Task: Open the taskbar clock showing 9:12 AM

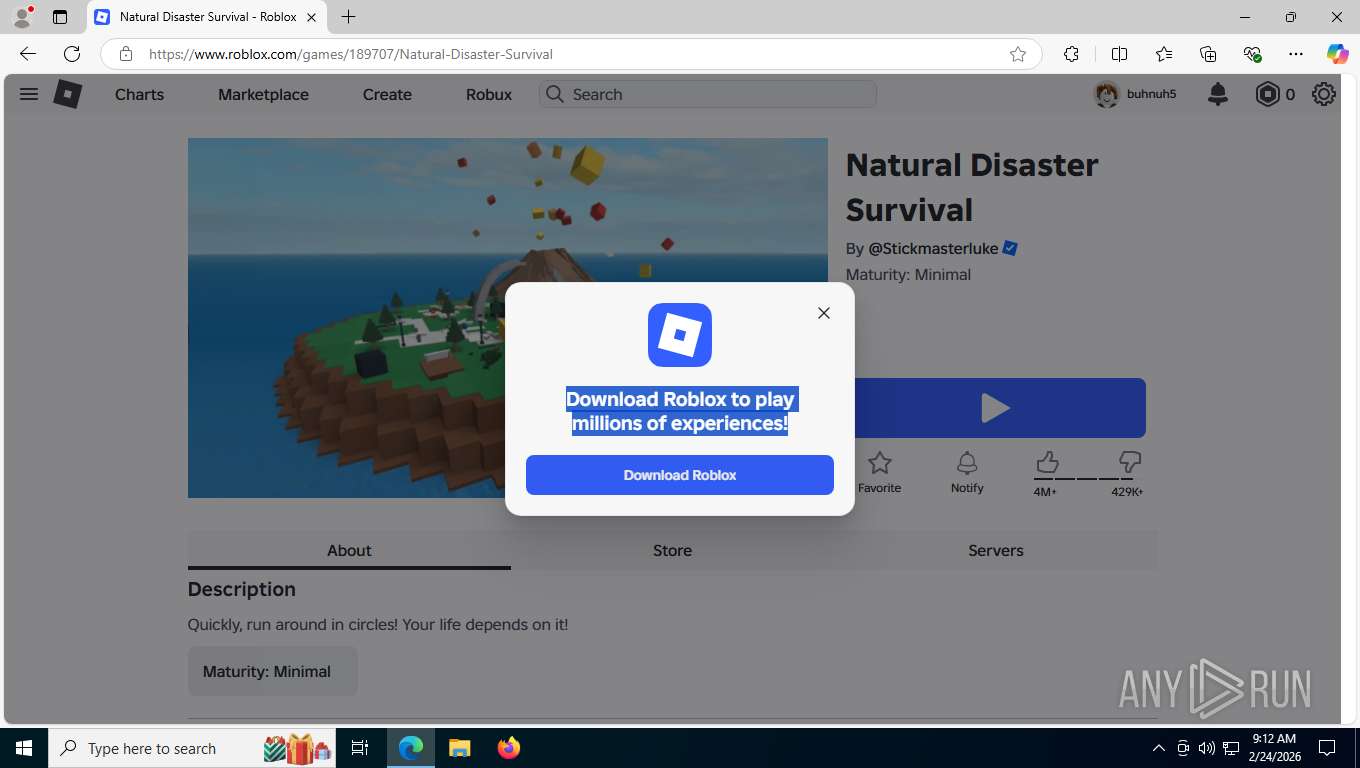Action: coord(1274,748)
